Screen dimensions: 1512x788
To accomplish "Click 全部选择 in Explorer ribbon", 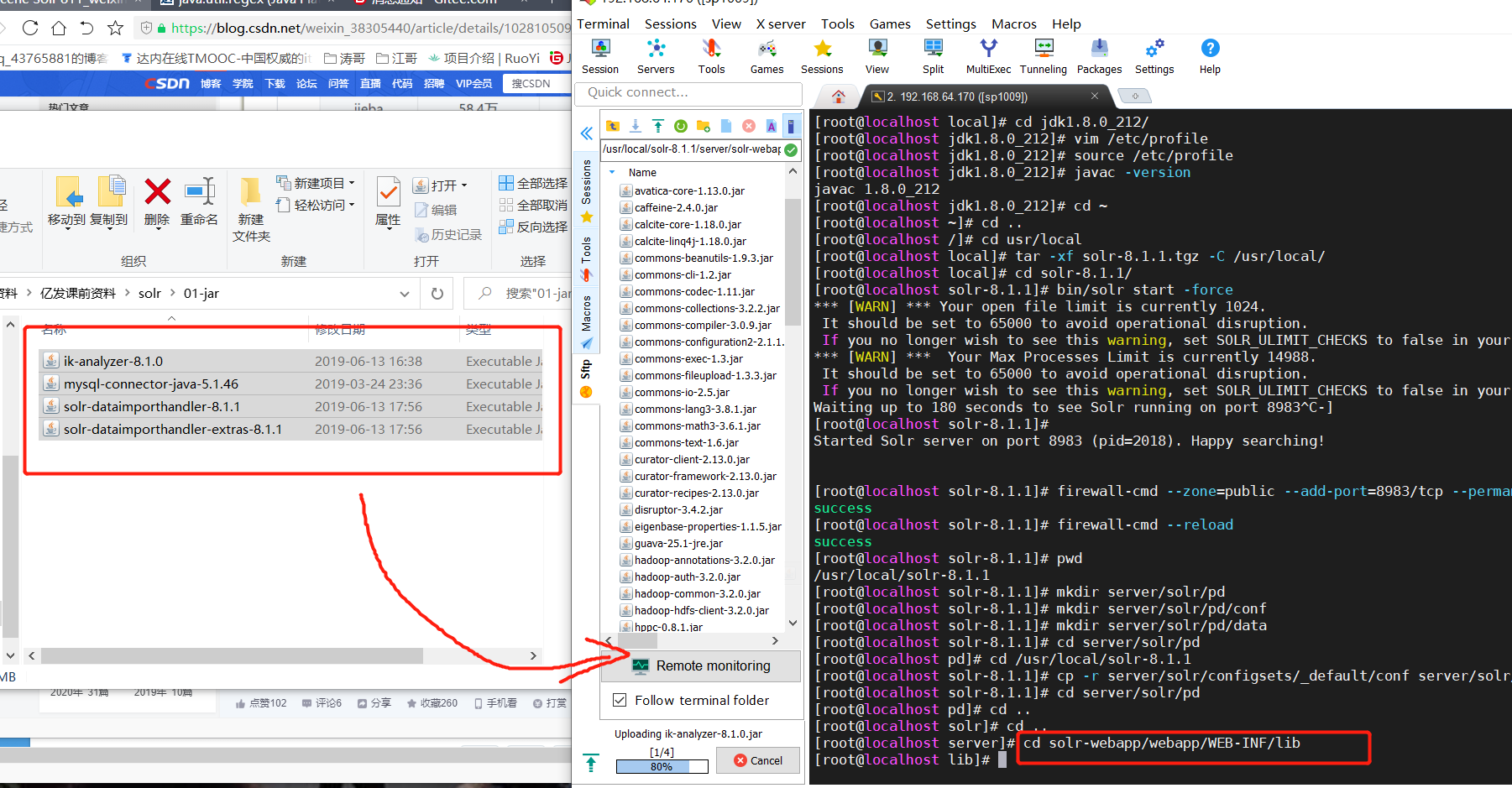I will pyautogui.click(x=533, y=183).
